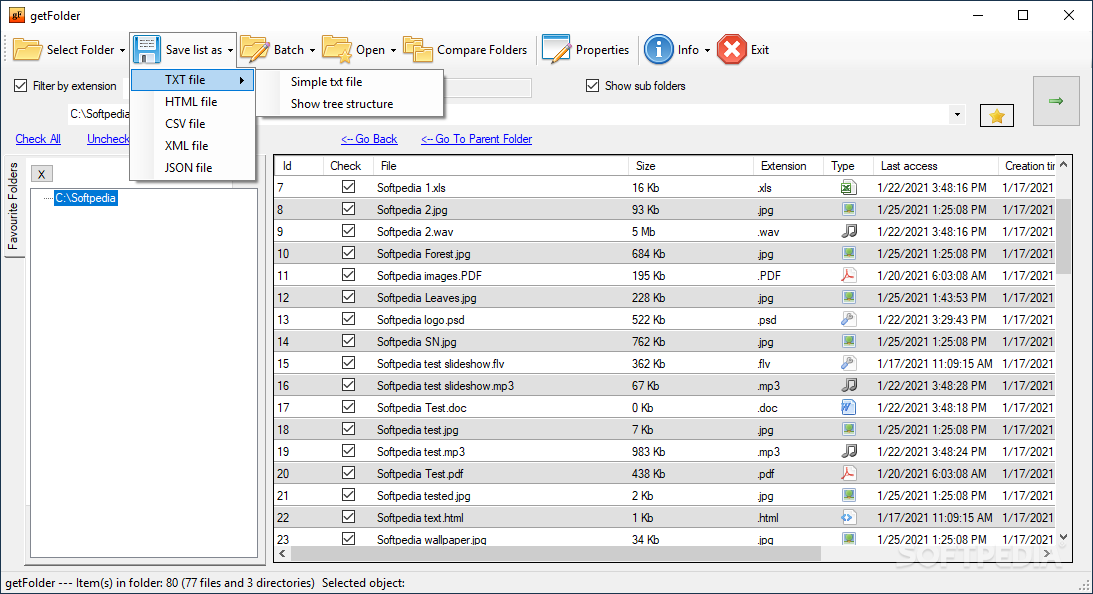This screenshot has width=1093, height=594.
Task: Click the getFolder app icon in the title bar
Action: click(17, 15)
